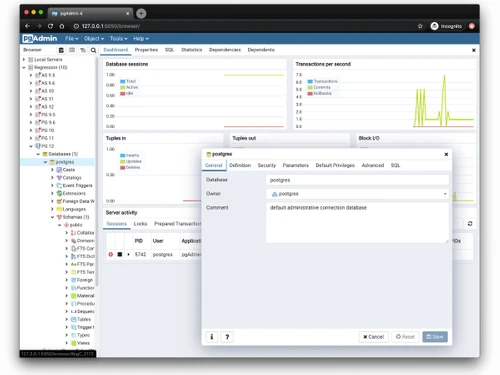Switch to the Sessions tab in Server activity
Viewport: 500px width, 375px height.
point(116,224)
